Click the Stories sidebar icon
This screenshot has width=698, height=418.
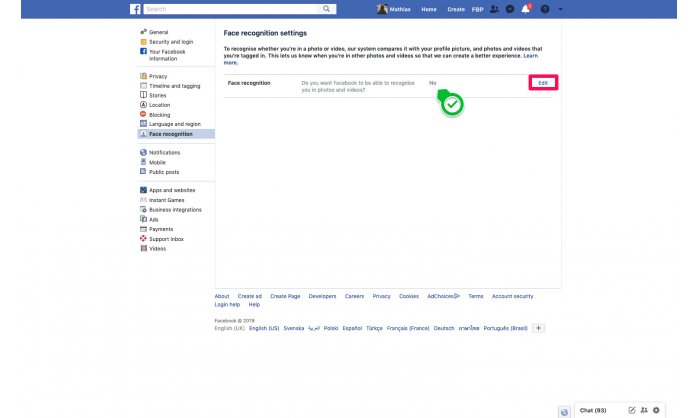[x=143, y=95]
